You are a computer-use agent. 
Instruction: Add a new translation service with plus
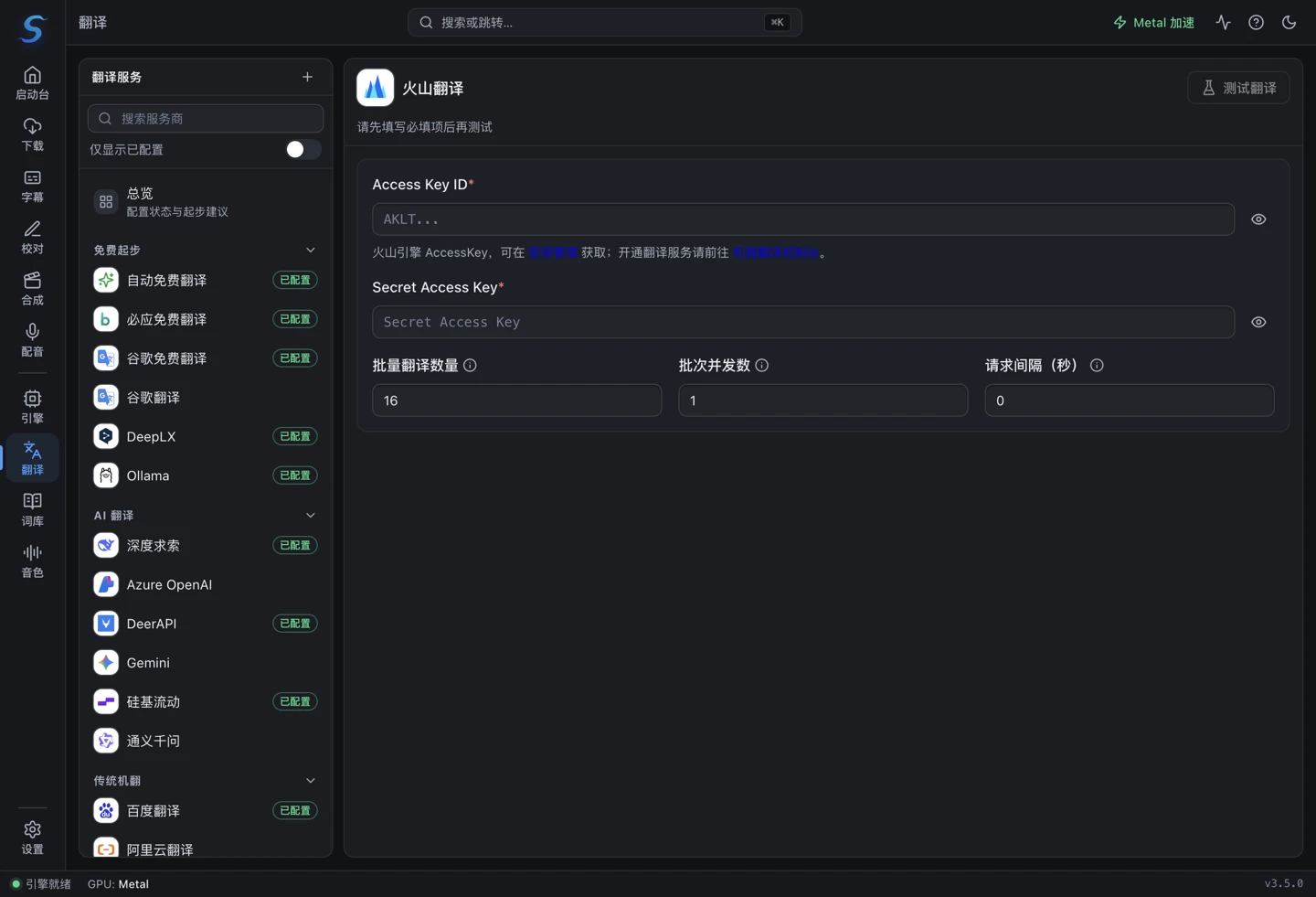307,77
